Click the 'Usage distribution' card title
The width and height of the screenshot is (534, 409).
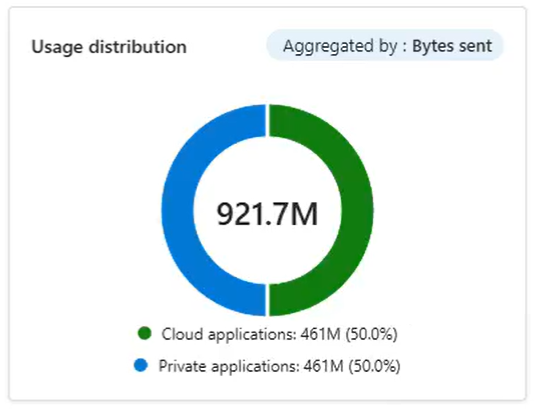click(x=109, y=47)
